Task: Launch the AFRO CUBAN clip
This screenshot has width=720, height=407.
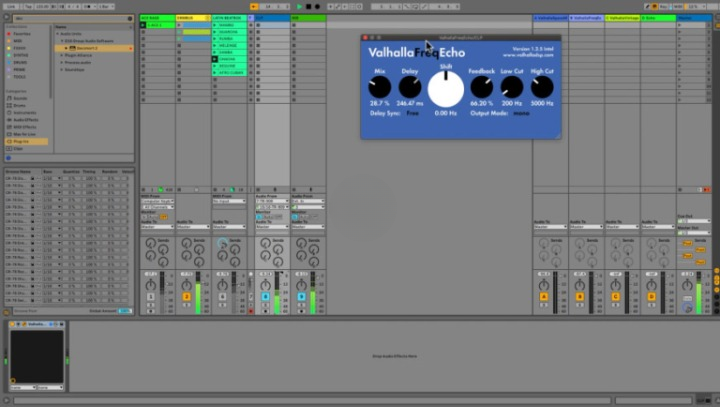Action: 214,73
